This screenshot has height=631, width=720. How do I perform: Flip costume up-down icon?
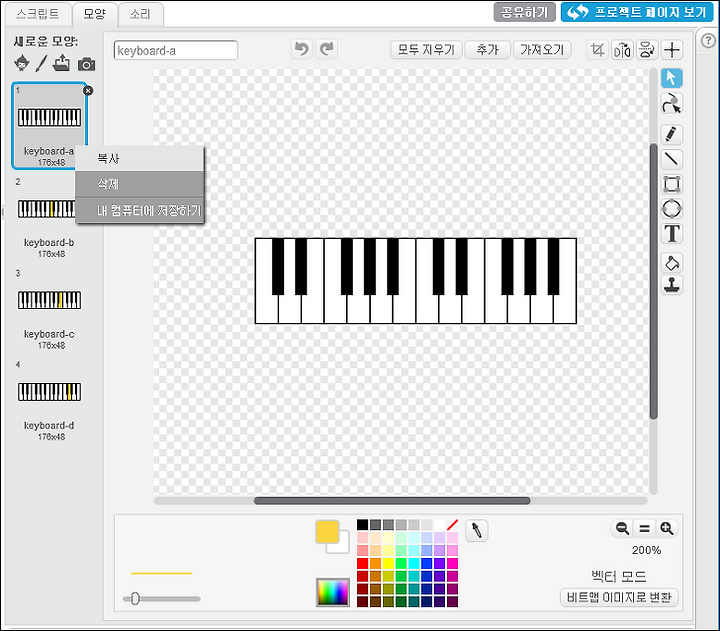pyautogui.click(x=647, y=50)
